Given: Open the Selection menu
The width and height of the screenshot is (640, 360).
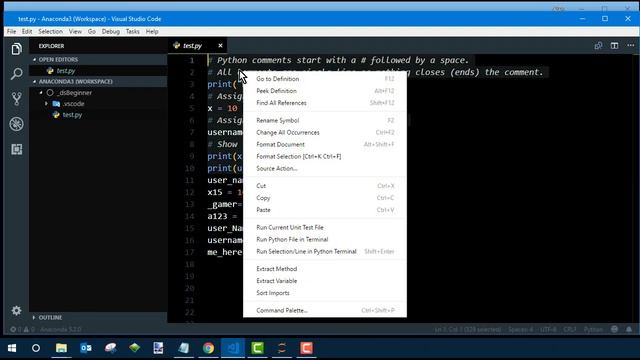Looking at the screenshot, I should 51,31.
